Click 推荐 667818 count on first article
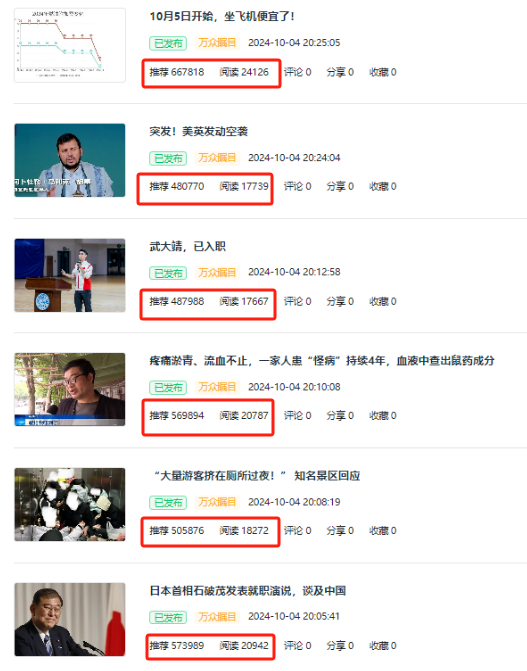 177,72
